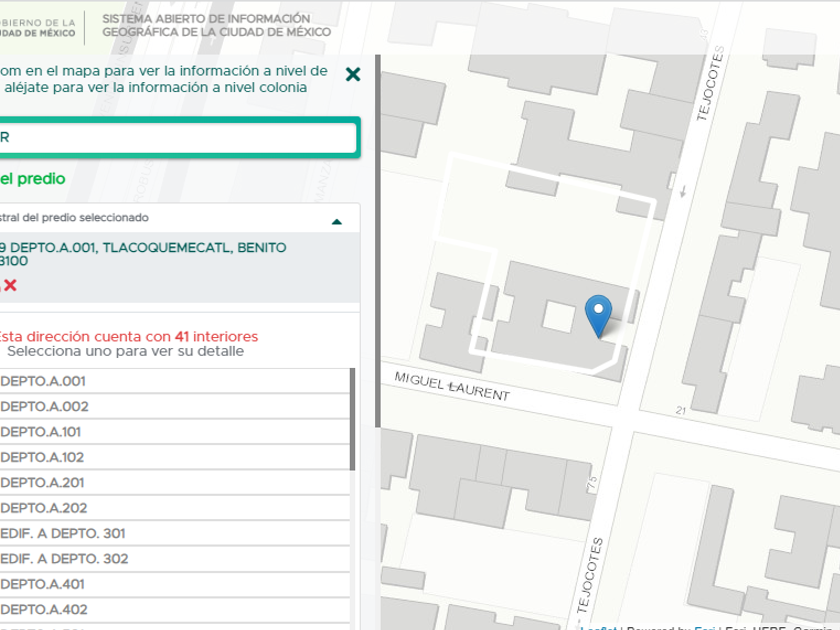
Task: Select interior DEPTO.A.201 from list
Action: point(175,483)
